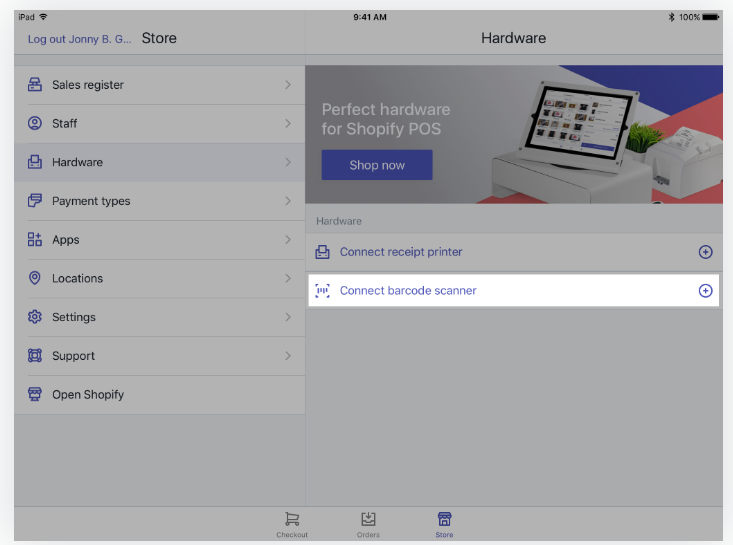The image size is (733, 545).
Task: Click the Hardware printer icon in sidebar
Action: tap(35, 162)
